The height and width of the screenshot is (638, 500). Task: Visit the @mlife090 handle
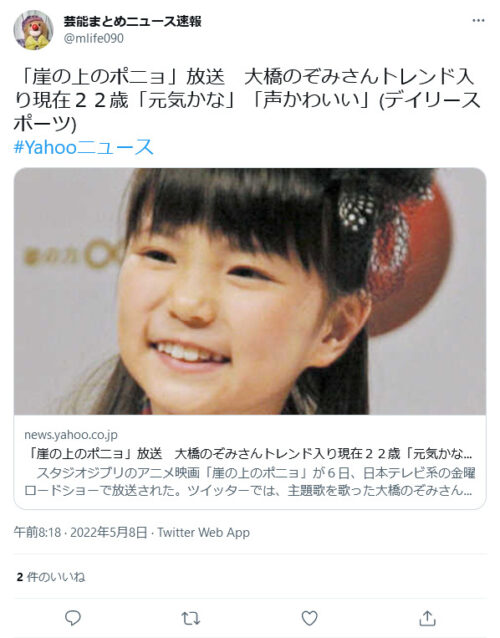click(94, 38)
